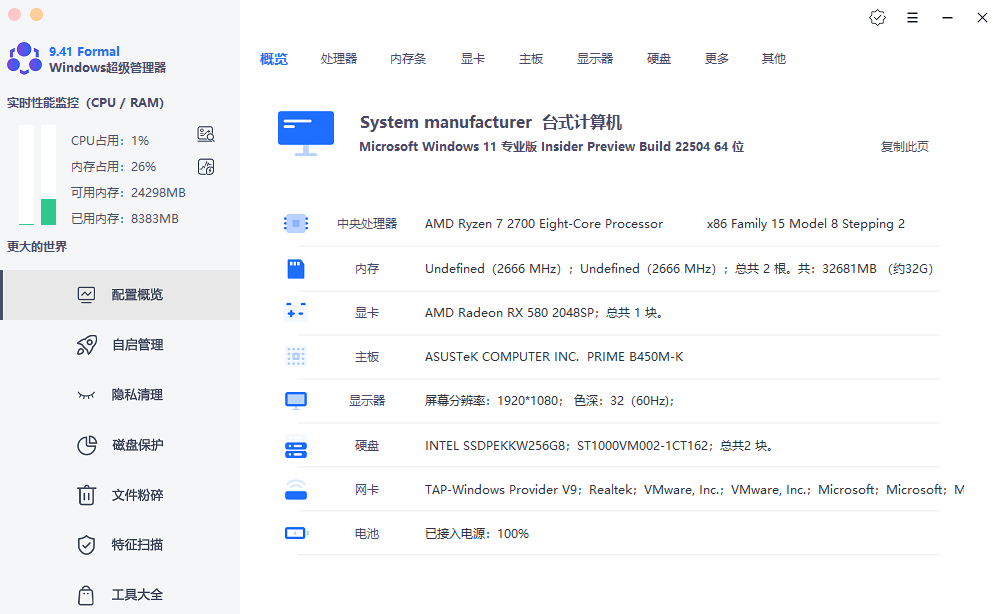This screenshot has height=614, width=999.
Task: Switch to the 处理器 tab
Action: click(339, 59)
